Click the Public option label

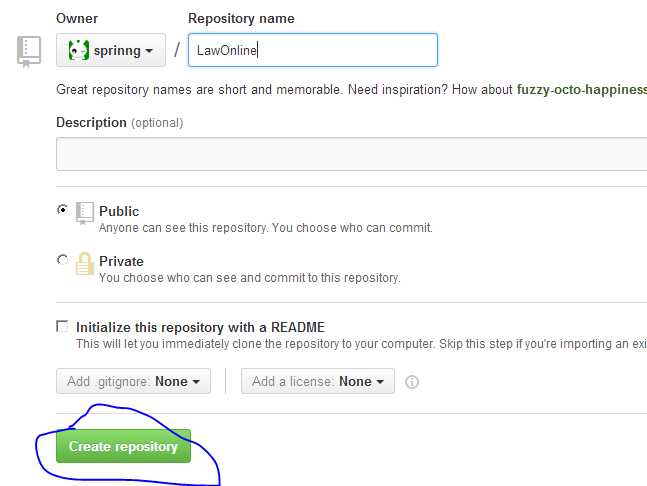(x=119, y=211)
